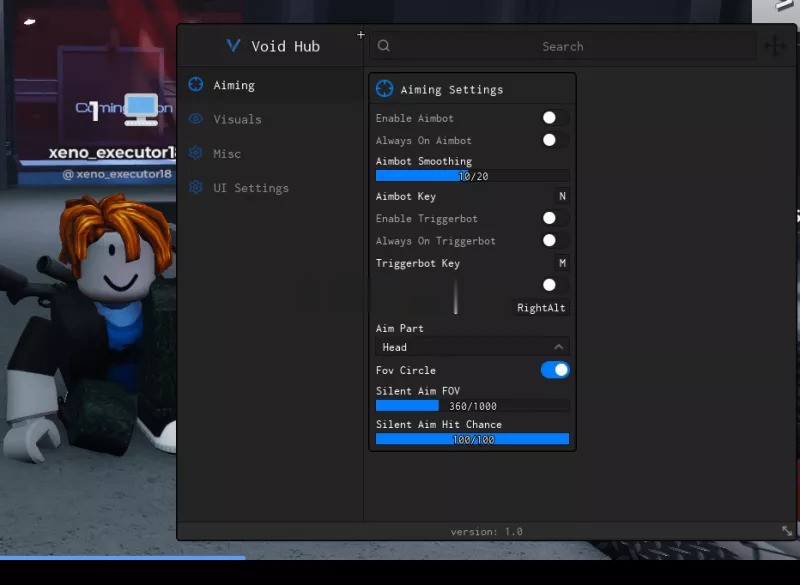Click the gear icon beside Misc

(x=196, y=153)
